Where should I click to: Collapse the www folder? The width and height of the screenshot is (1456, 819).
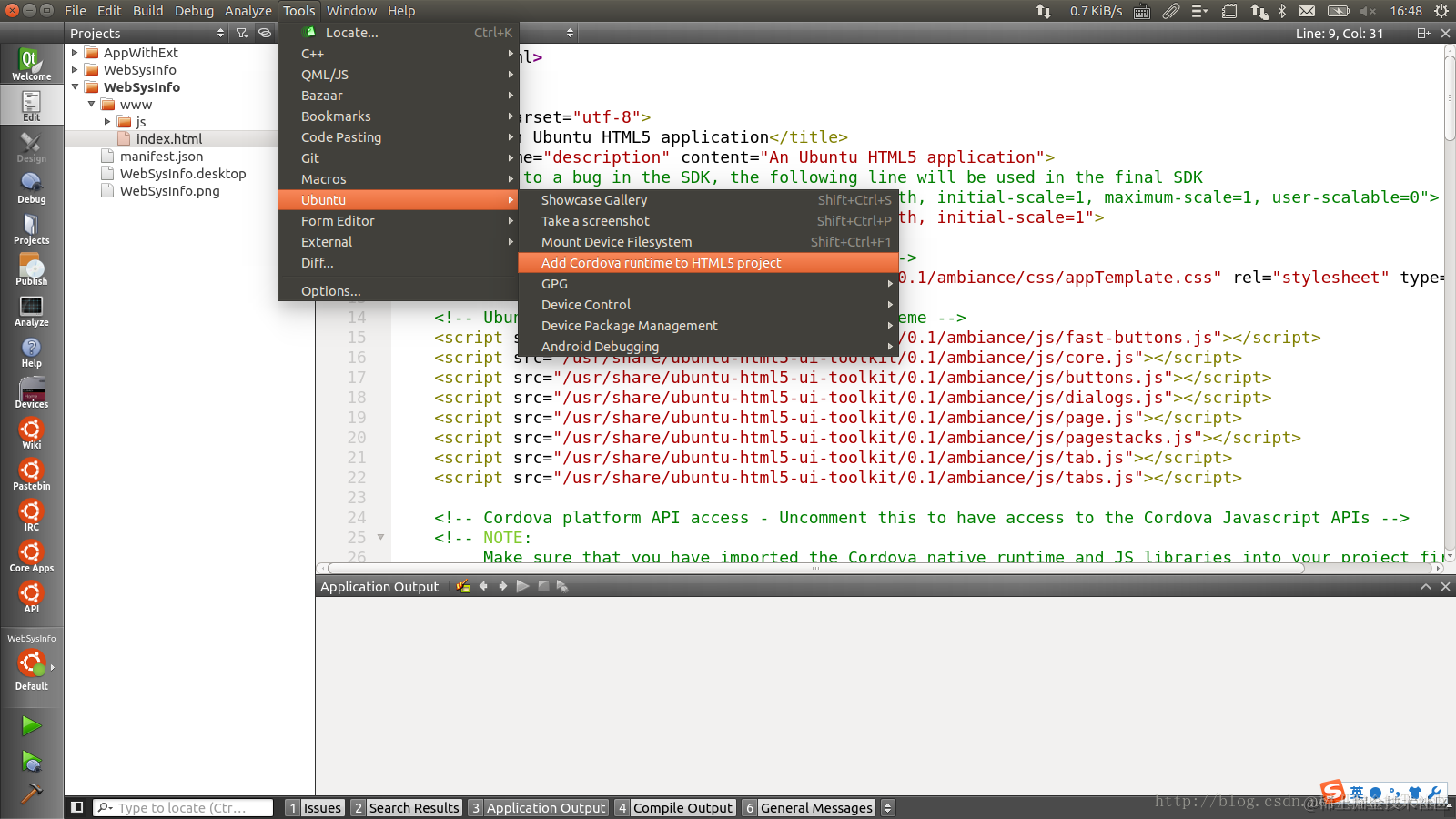[91, 105]
